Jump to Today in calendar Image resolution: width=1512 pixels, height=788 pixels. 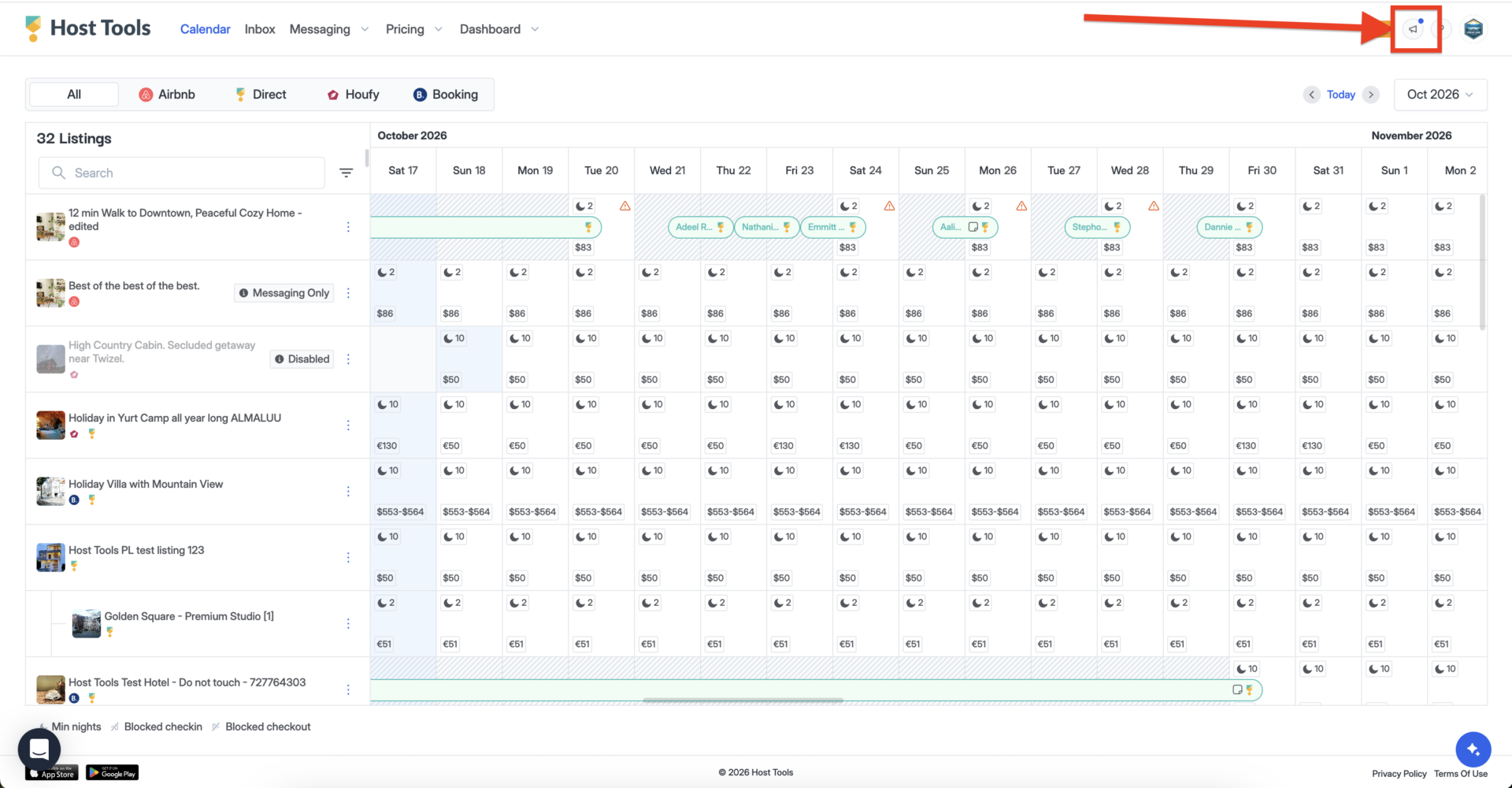[1341, 95]
